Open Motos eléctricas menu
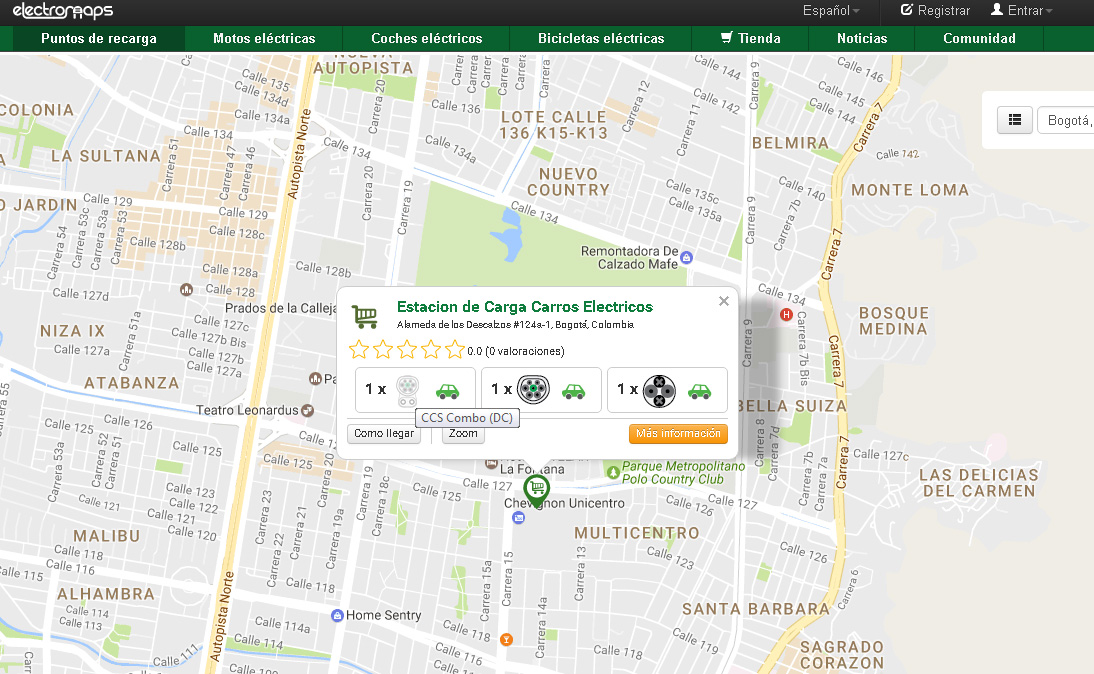This screenshot has height=674, width=1094. pos(264,38)
